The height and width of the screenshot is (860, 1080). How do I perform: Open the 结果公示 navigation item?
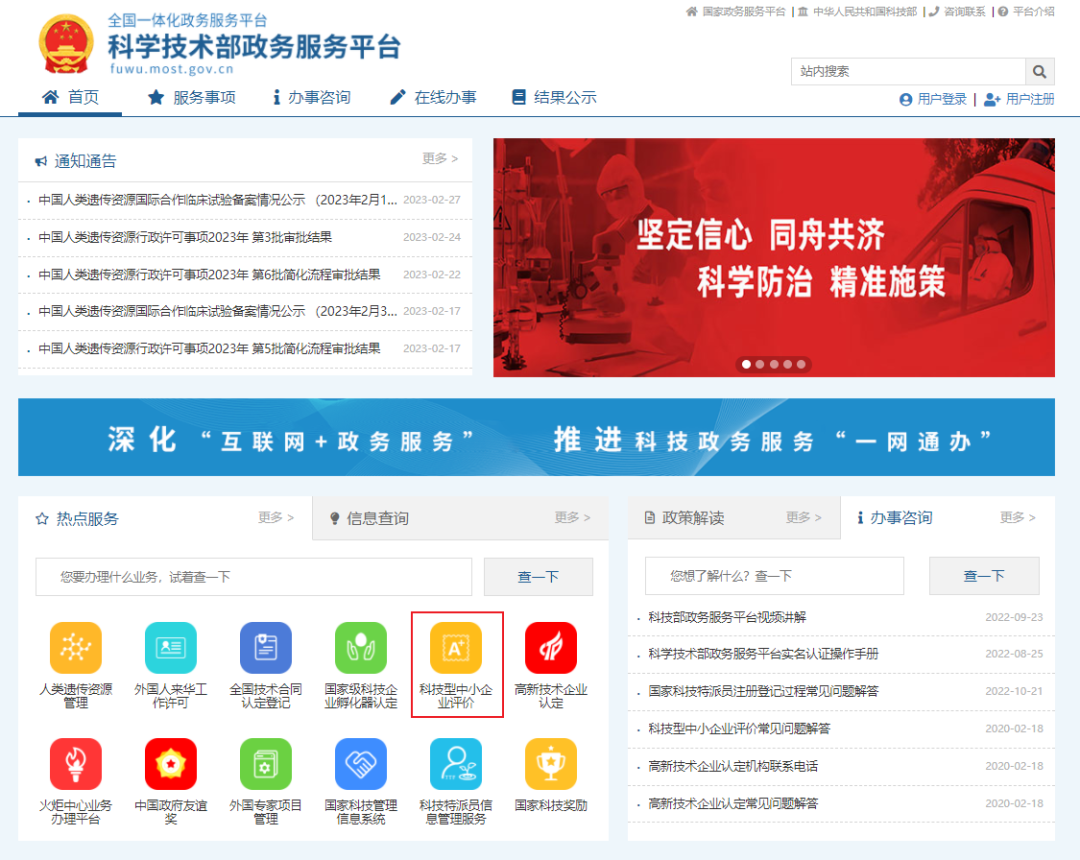pos(554,98)
